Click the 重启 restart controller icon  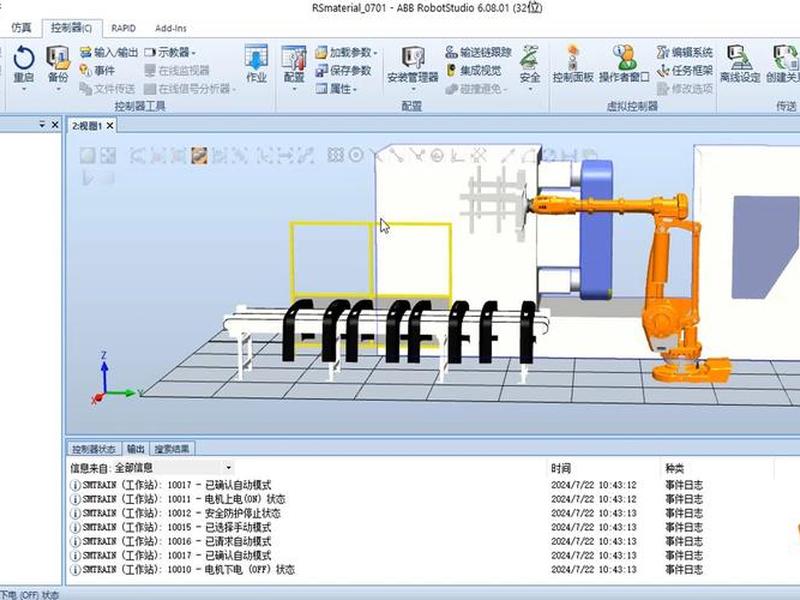tap(23, 64)
